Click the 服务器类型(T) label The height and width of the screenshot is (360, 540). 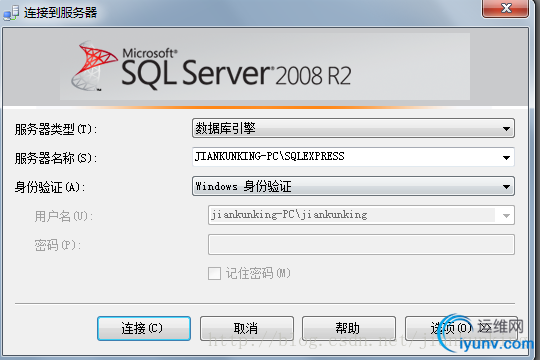tap(56, 130)
